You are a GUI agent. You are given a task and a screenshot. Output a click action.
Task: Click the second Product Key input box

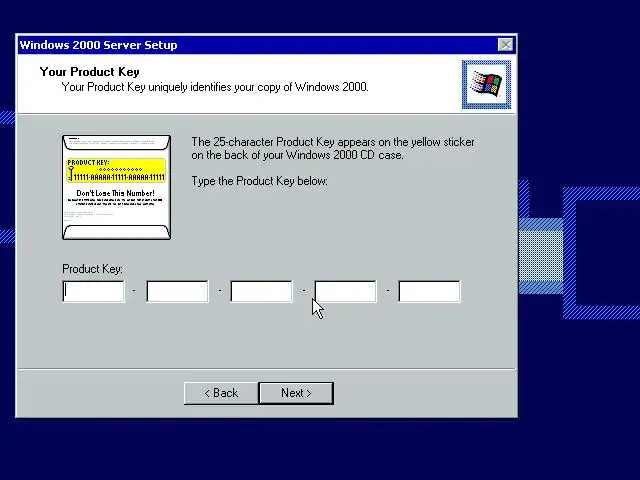(177, 291)
